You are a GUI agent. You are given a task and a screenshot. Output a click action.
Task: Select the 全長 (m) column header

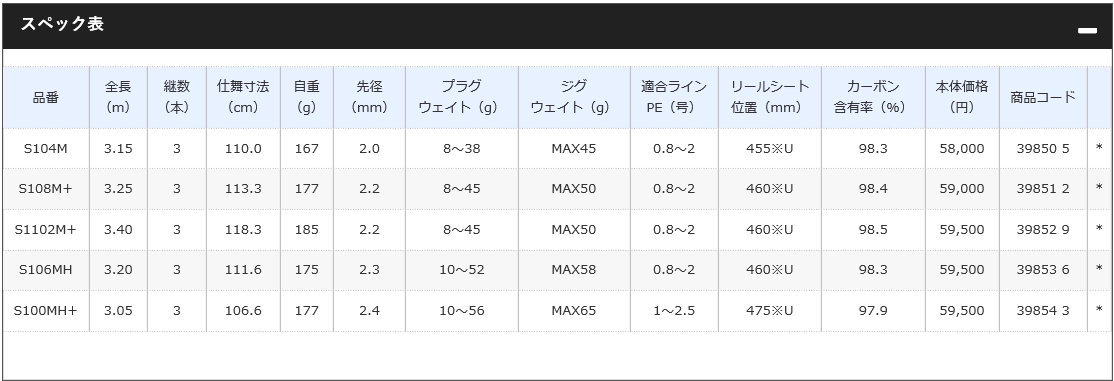coord(119,97)
